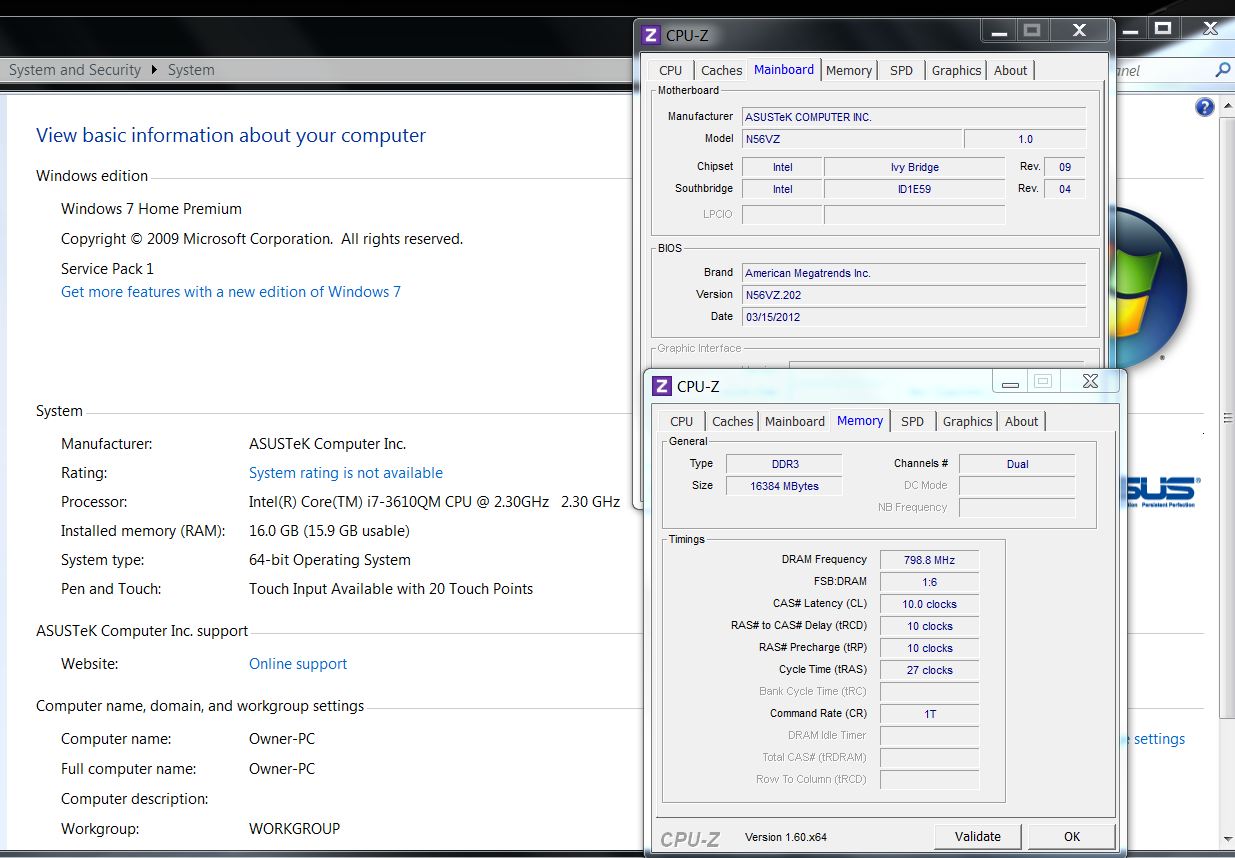Open the Graphics tab in the front CPU-Z window
1235x858 pixels.
[967, 421]
